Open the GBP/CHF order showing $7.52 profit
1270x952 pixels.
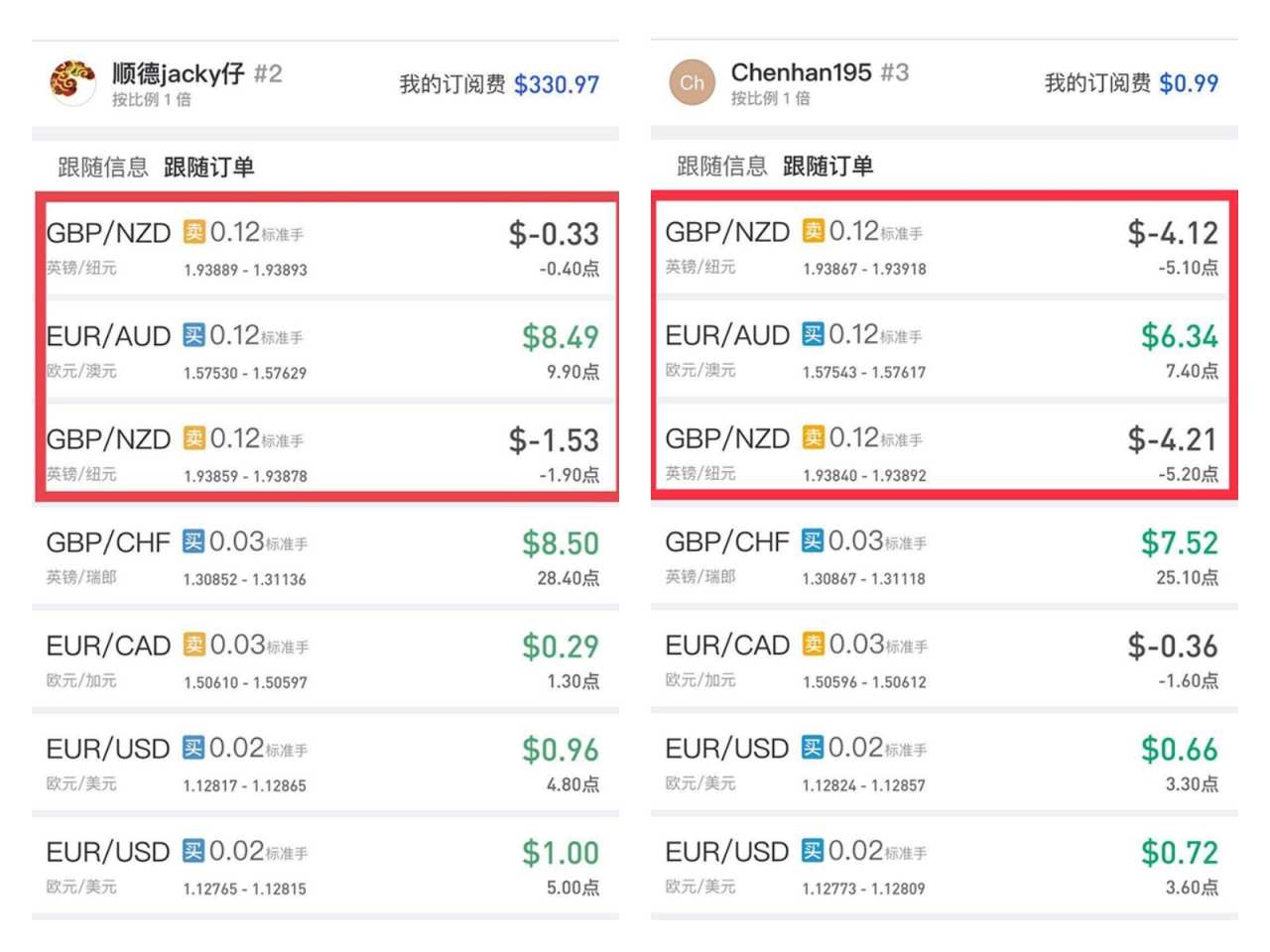[943, 556]
